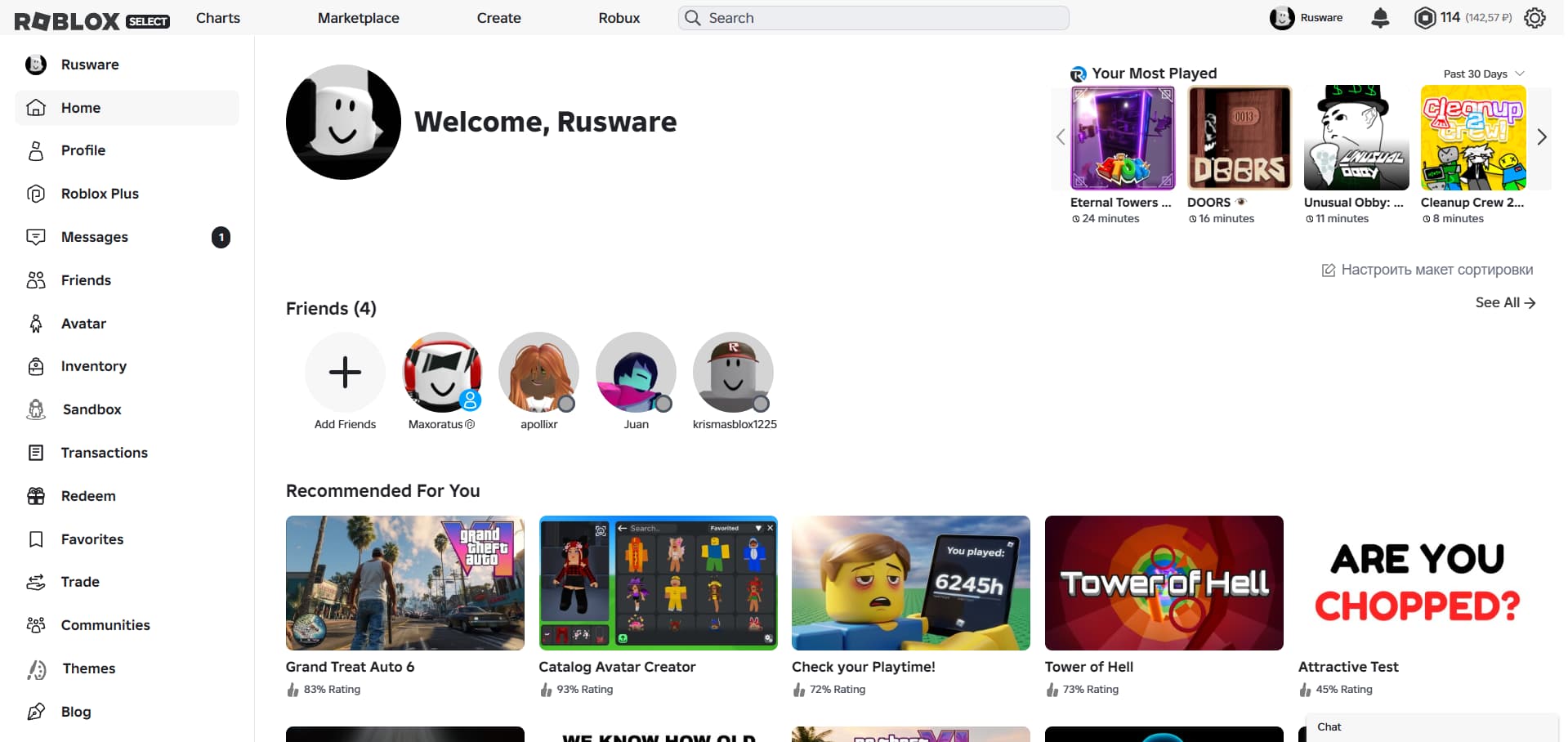The height and width of the screenshot is (742, 1568).
Task: Open the Unusual Obby game thumbnail
Action: [x=1356, y=137]
